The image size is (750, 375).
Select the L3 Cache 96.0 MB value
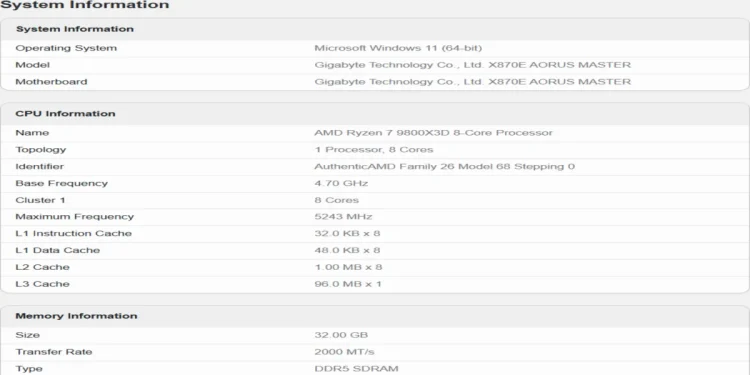(348, 284)
